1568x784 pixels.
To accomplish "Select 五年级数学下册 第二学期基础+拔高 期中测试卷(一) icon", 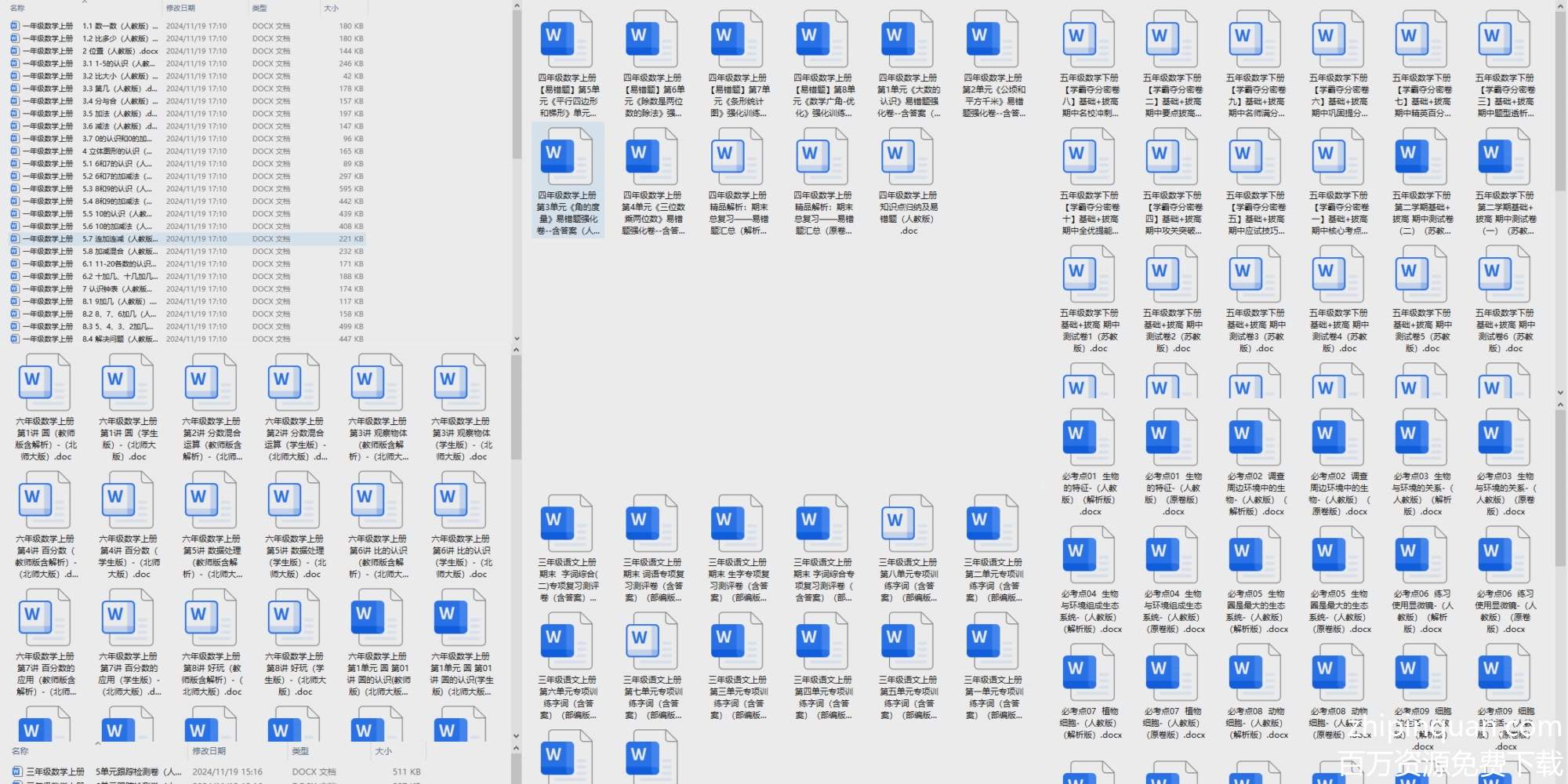I will [1504, 155].
